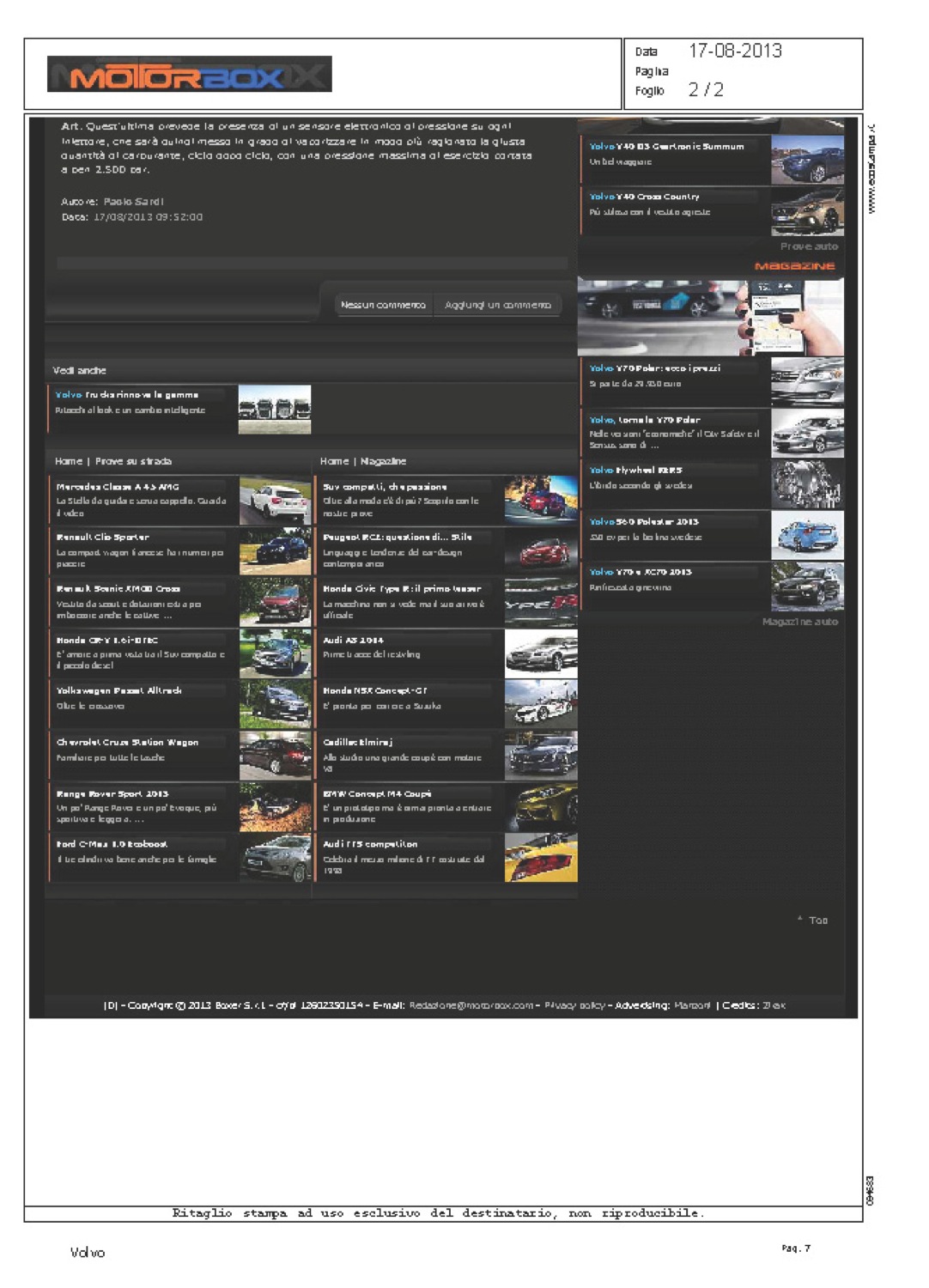Screen dimensions: 929x1288
Task: Click the Nessun commento tab
Action: click(x=383, y=305)
